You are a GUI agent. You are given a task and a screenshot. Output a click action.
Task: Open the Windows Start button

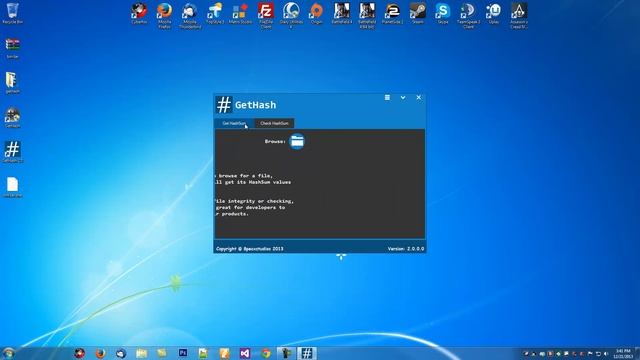pyautogui.click(x=9, y=353)
